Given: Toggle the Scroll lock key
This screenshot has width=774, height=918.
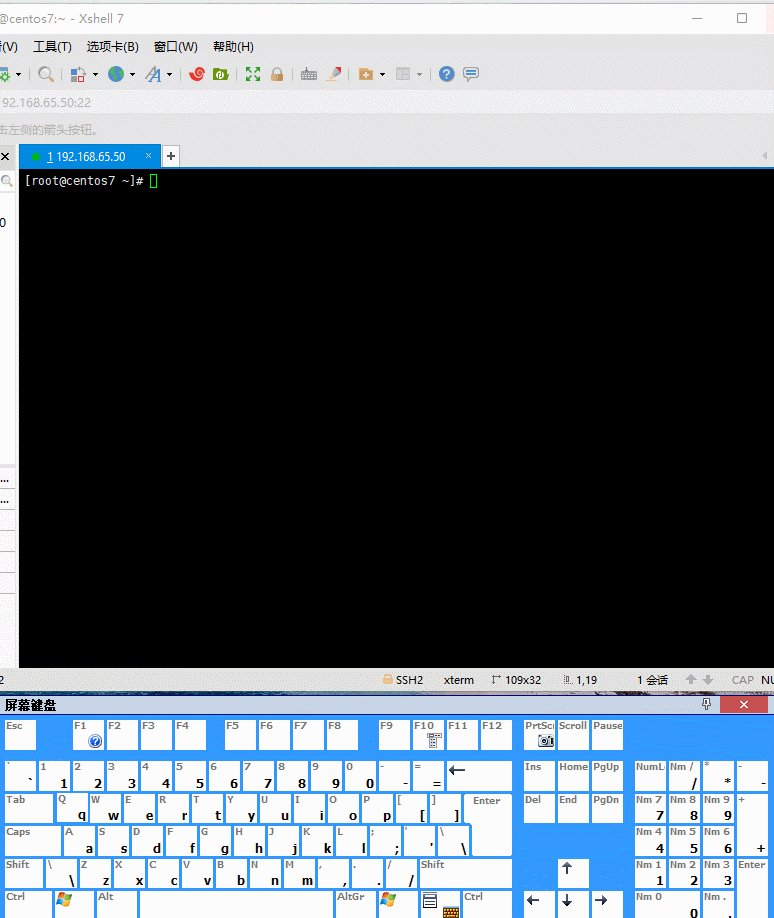Looking at the screenshot, I should coord(573,734).
